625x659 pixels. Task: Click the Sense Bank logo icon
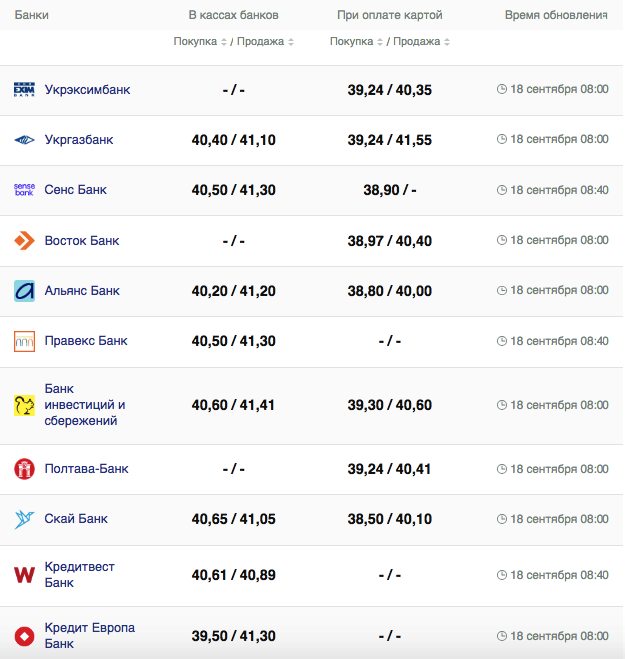(24, 190)
